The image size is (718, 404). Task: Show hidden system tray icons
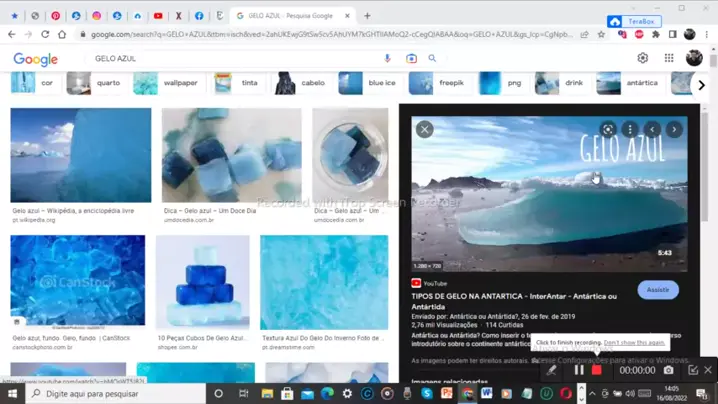click(x=592, y=393)
